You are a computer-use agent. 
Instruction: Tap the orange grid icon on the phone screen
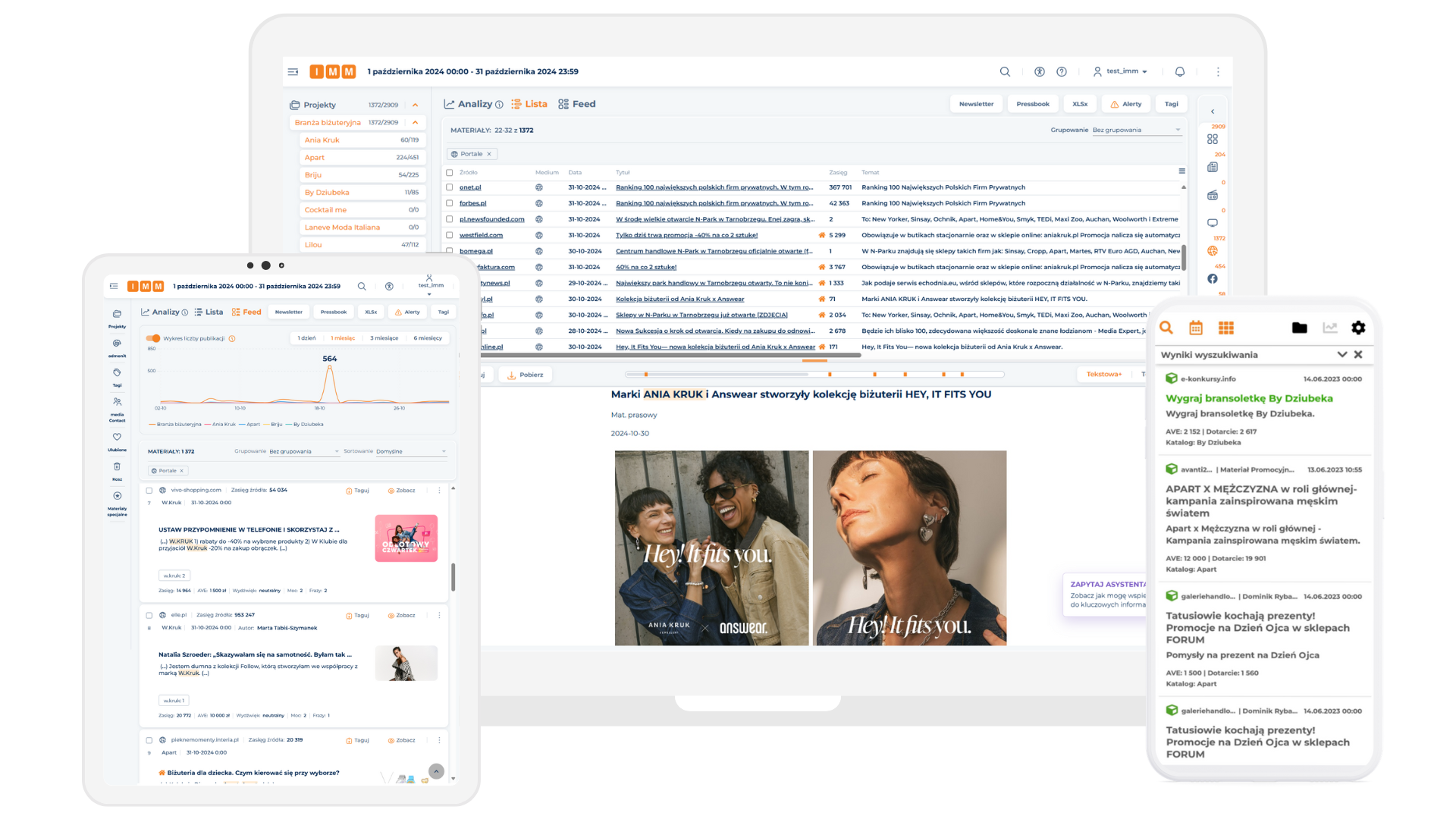[x=1226, y=328]
